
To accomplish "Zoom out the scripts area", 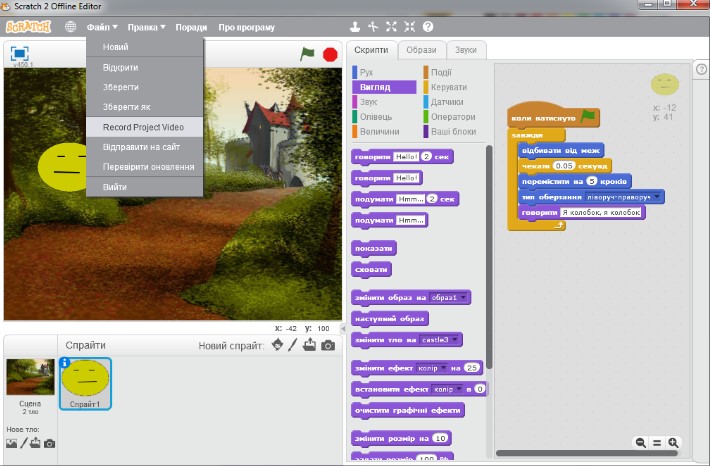I will 641,442.
